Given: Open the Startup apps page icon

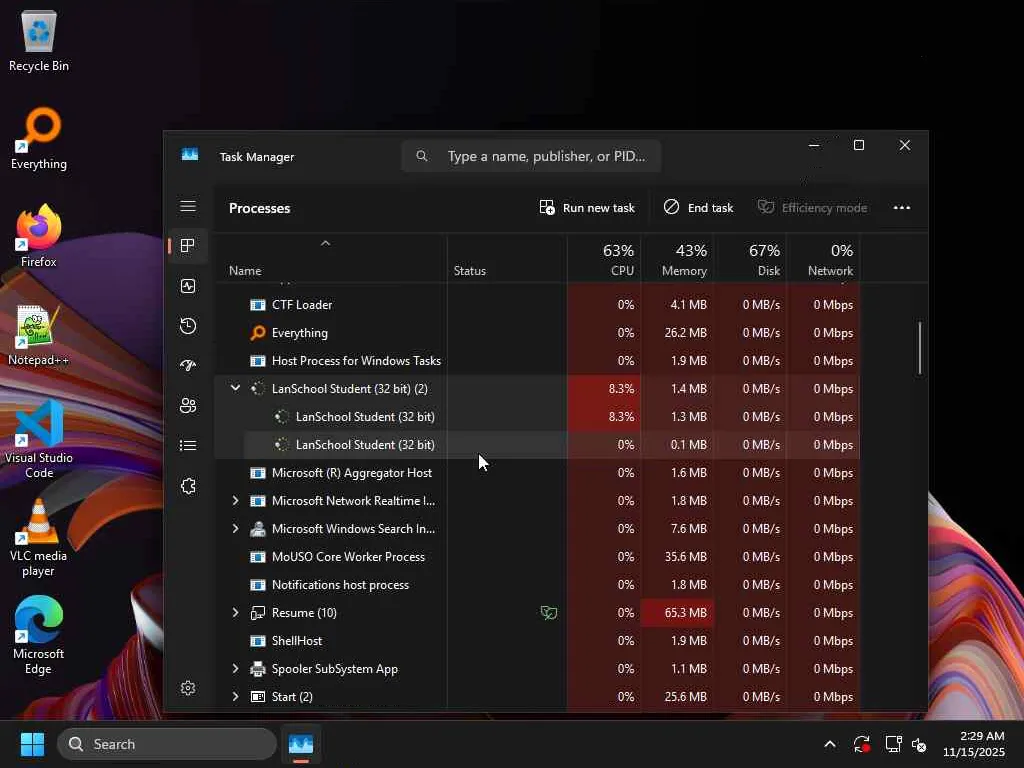Looking at the screenshot, I should [x=188, y=366].
